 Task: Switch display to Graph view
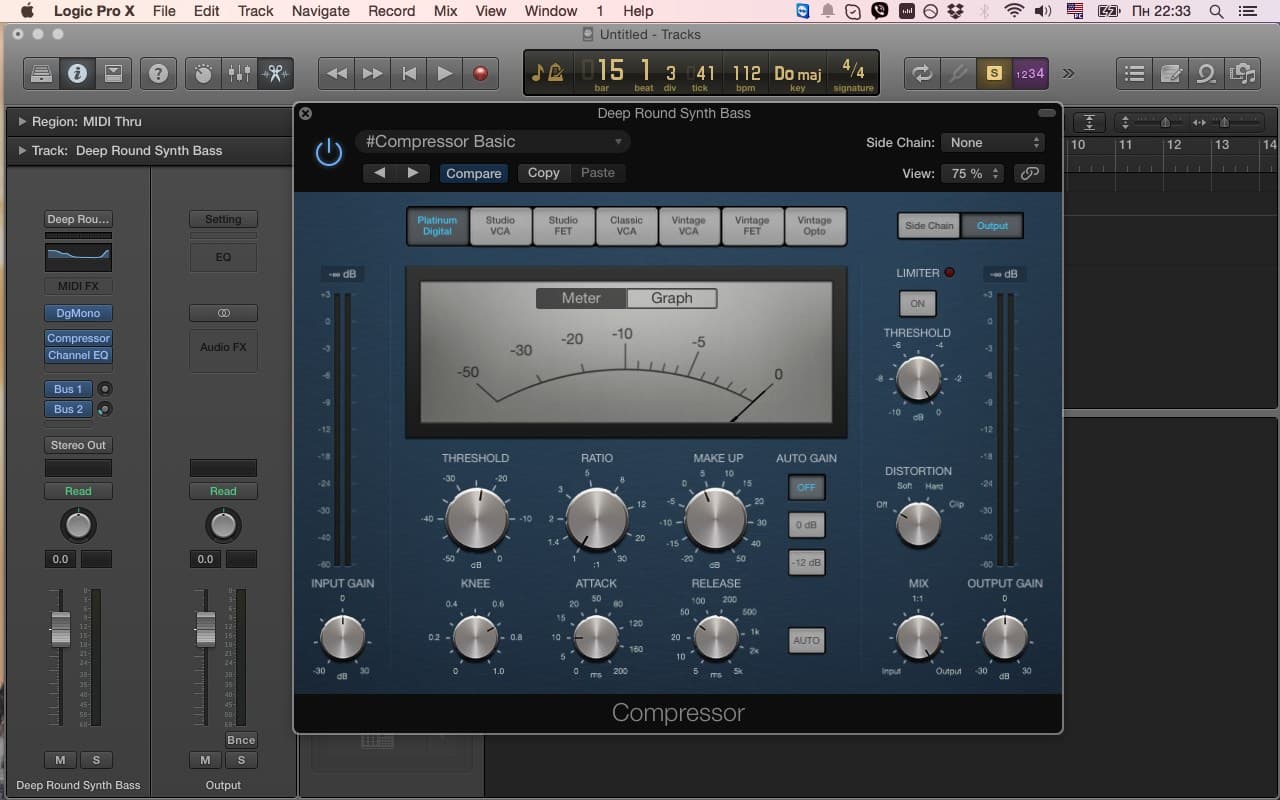[x=672, y=298]
